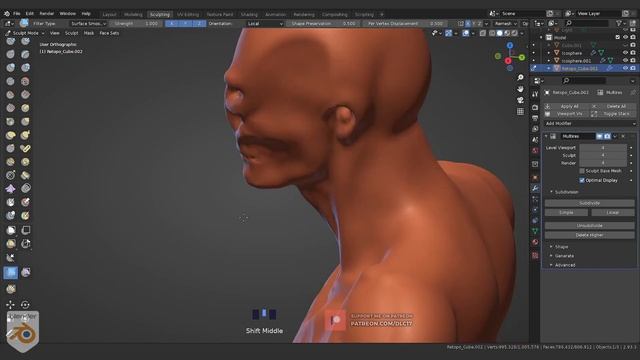Switch perspective/orthographic with the grid icon

[x=520, y=111]
